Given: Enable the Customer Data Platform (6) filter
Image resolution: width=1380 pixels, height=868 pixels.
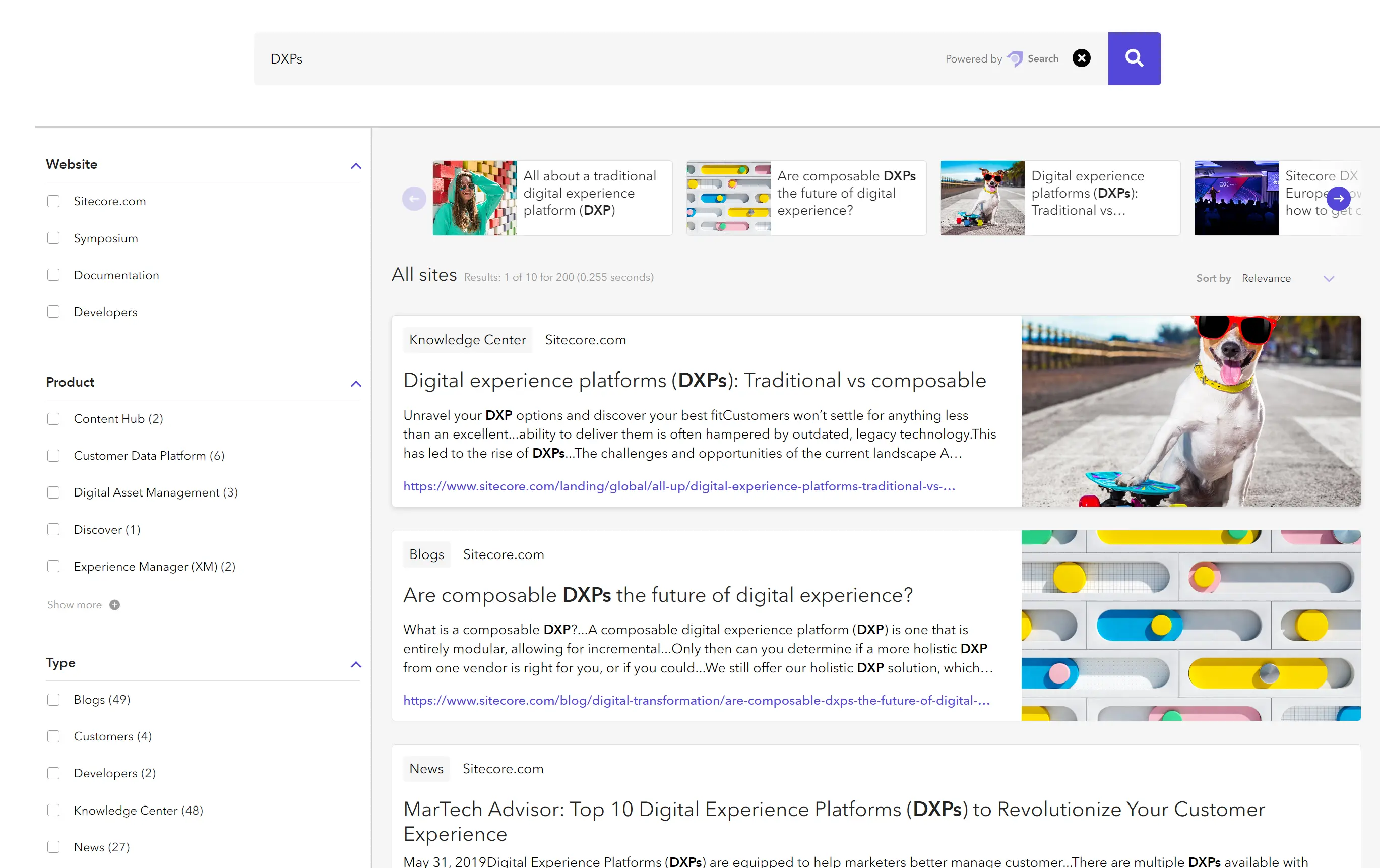Looking at the screenshot, I should (53, 456).
